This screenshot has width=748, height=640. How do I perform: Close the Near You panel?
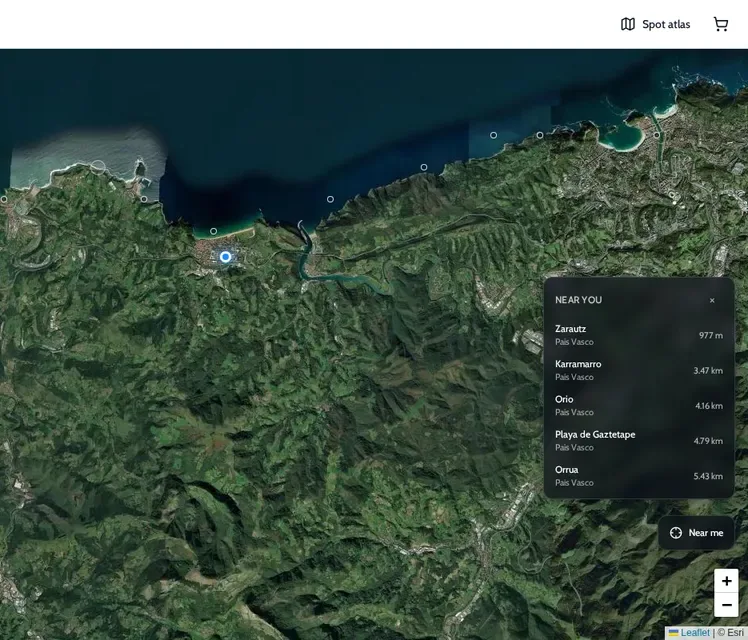click(712, 300)
